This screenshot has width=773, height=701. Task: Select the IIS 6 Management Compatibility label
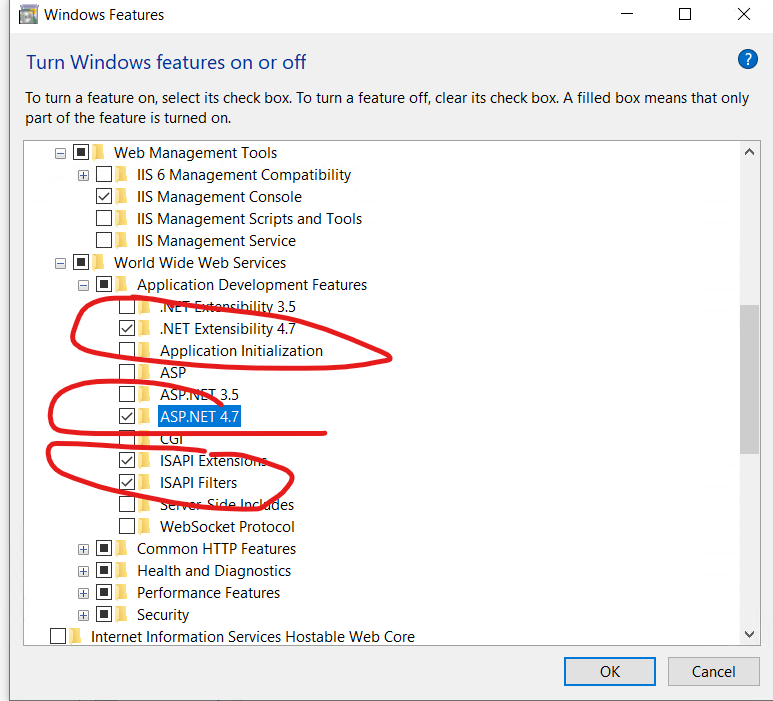click(x=244, y=175)
